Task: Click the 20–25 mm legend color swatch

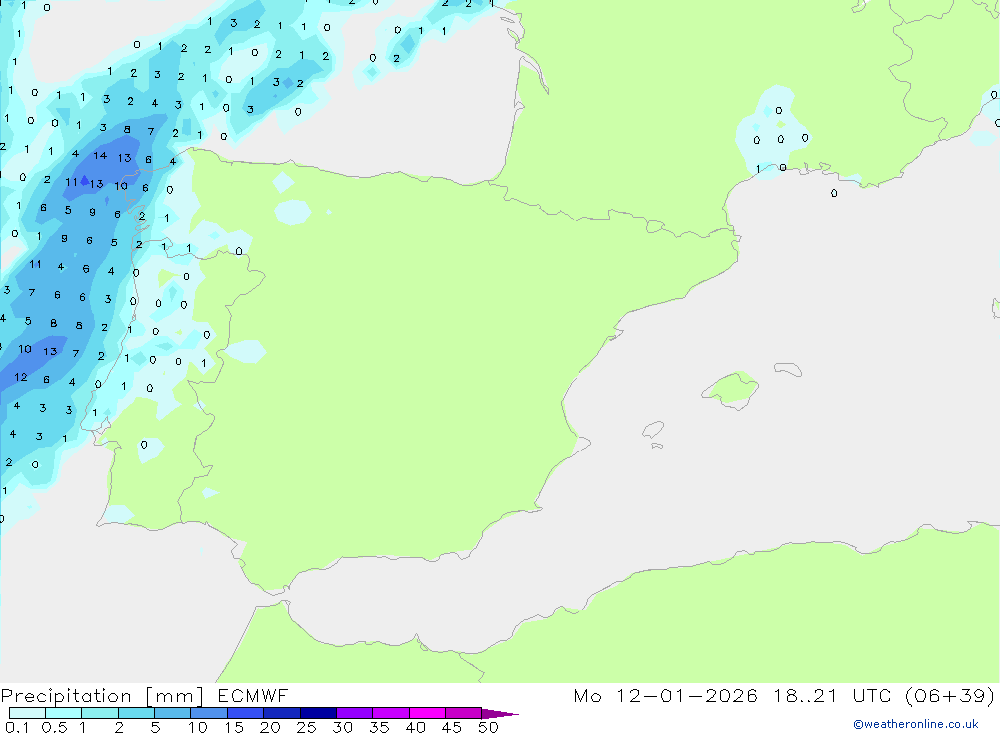Action: click(x=282, y=713)
